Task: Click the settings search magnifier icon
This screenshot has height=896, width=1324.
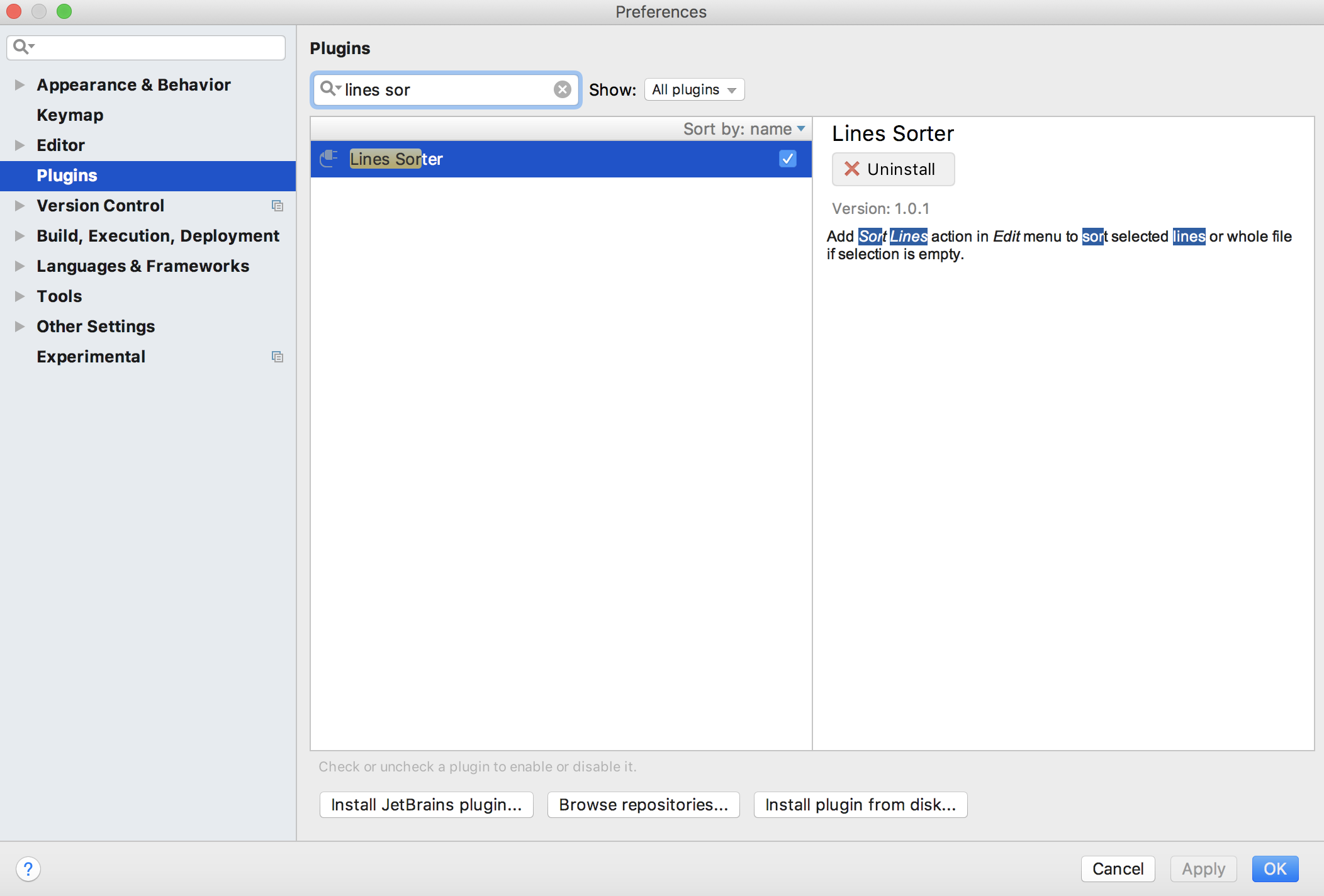Action: coord(22,47)
